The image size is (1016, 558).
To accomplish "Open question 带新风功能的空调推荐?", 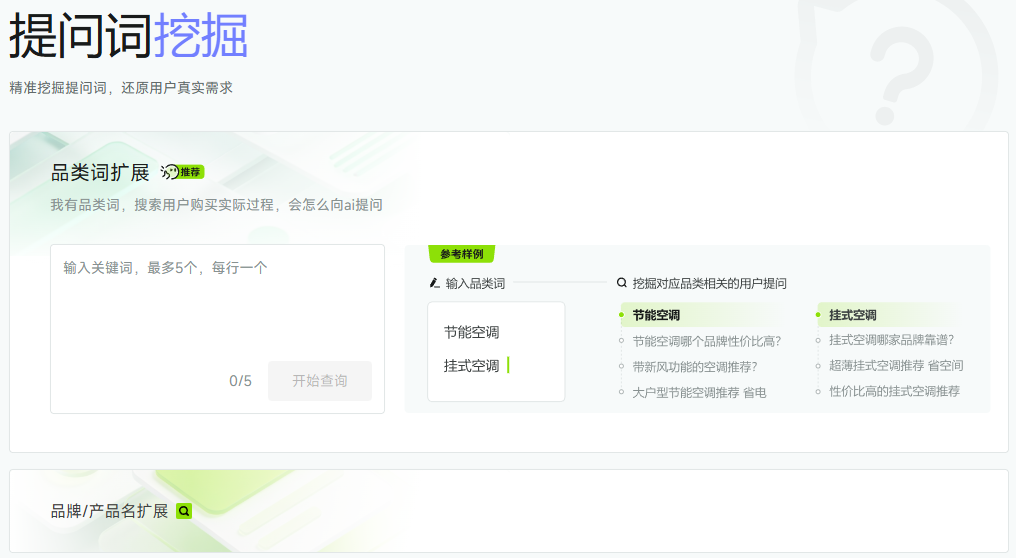I will tap(694, 366).
